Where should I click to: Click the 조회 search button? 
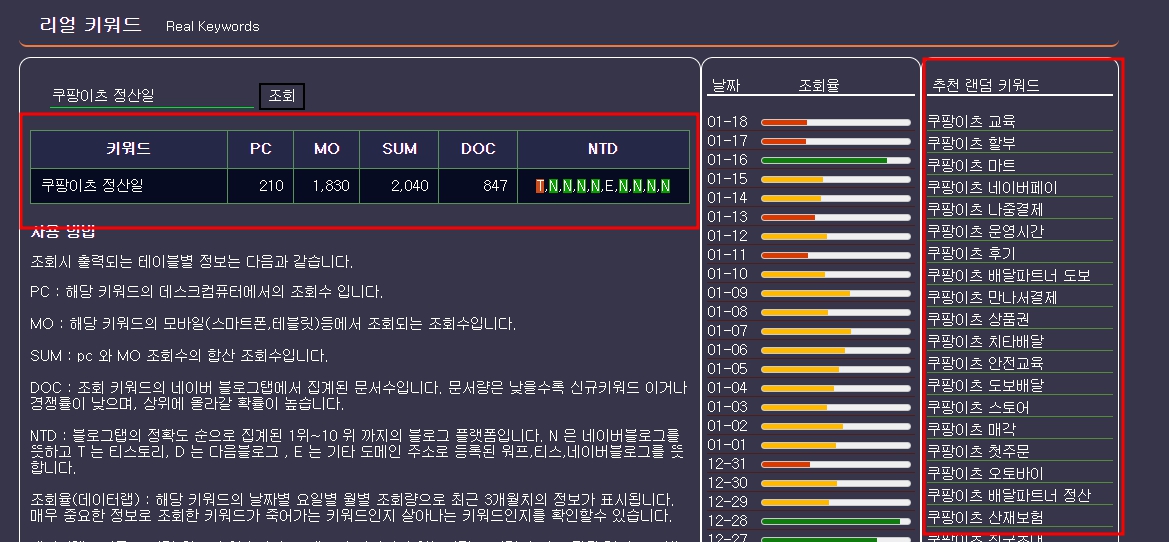[282, 96]
